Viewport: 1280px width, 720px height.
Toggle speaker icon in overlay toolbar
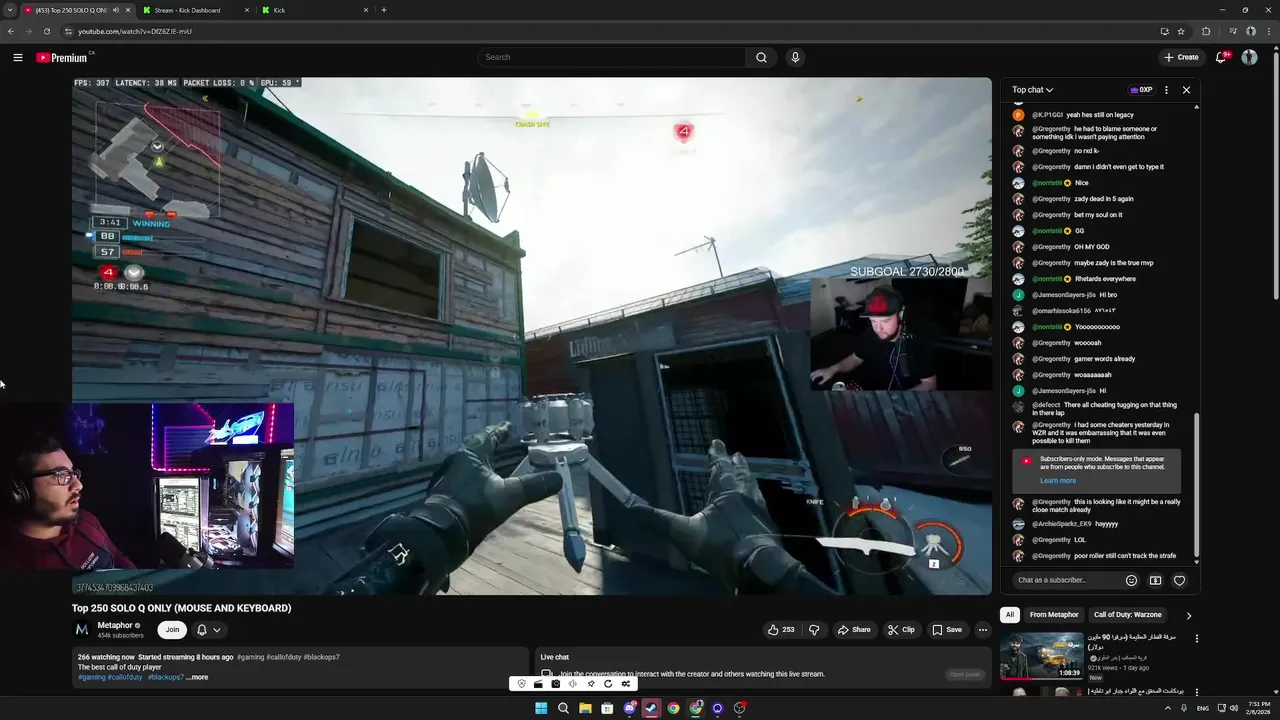tap(573, 684)
